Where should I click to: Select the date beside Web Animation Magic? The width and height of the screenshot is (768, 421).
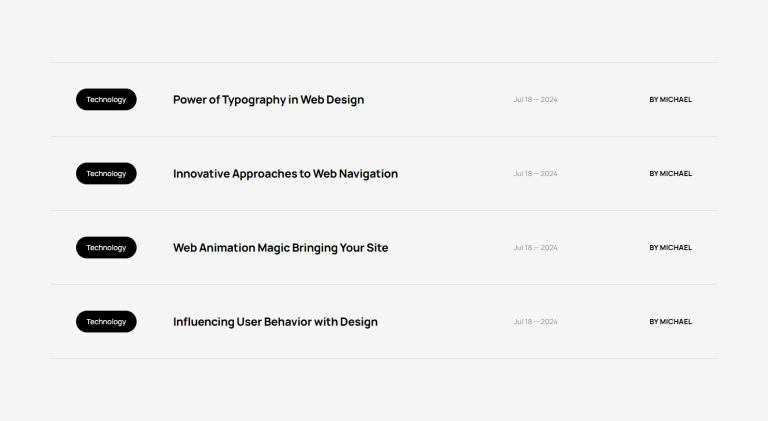click(x=535, y=248)
